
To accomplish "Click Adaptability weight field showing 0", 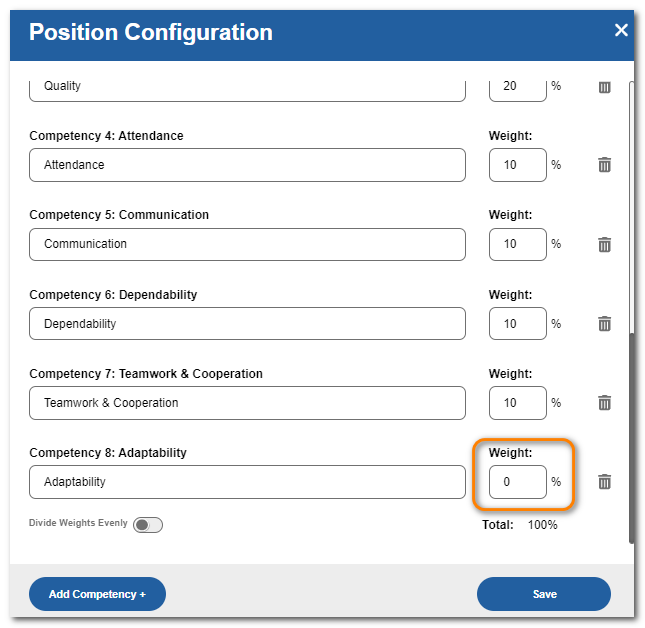I will pos(517,482).
